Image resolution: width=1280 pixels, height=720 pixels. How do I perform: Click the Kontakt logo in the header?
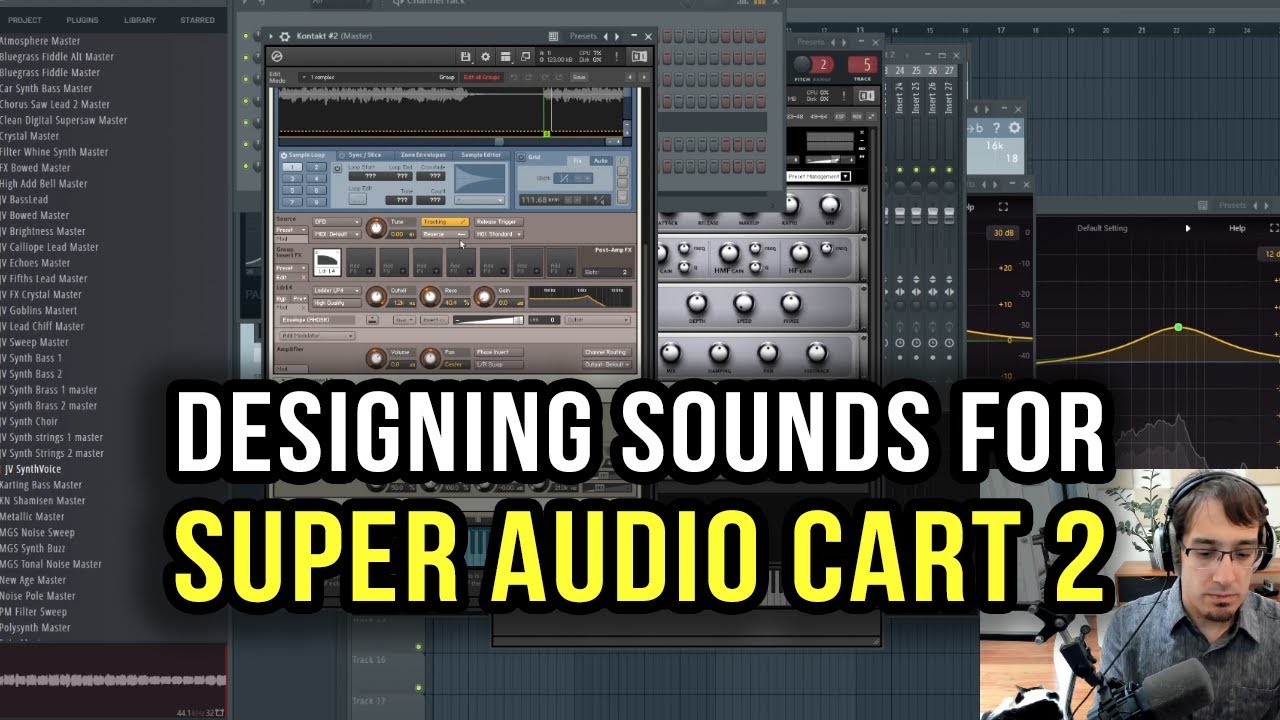click(276, 57)
